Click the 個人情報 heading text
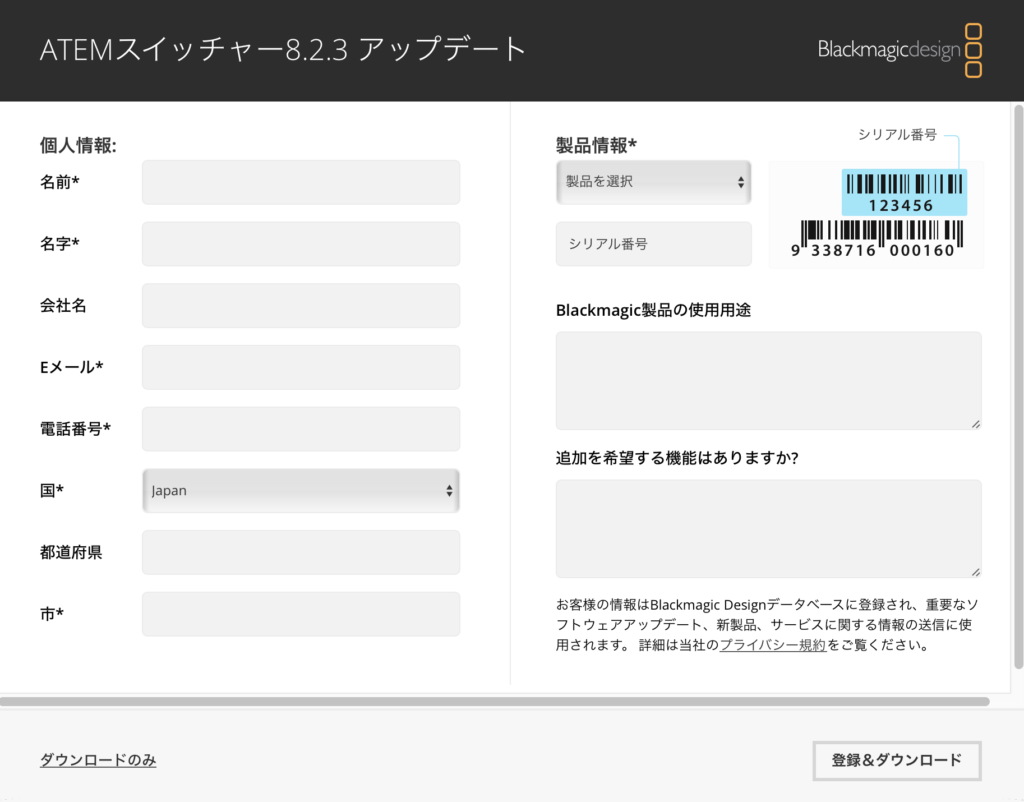1024x802 pixels. pyautogui.click(x=78, y=145)
